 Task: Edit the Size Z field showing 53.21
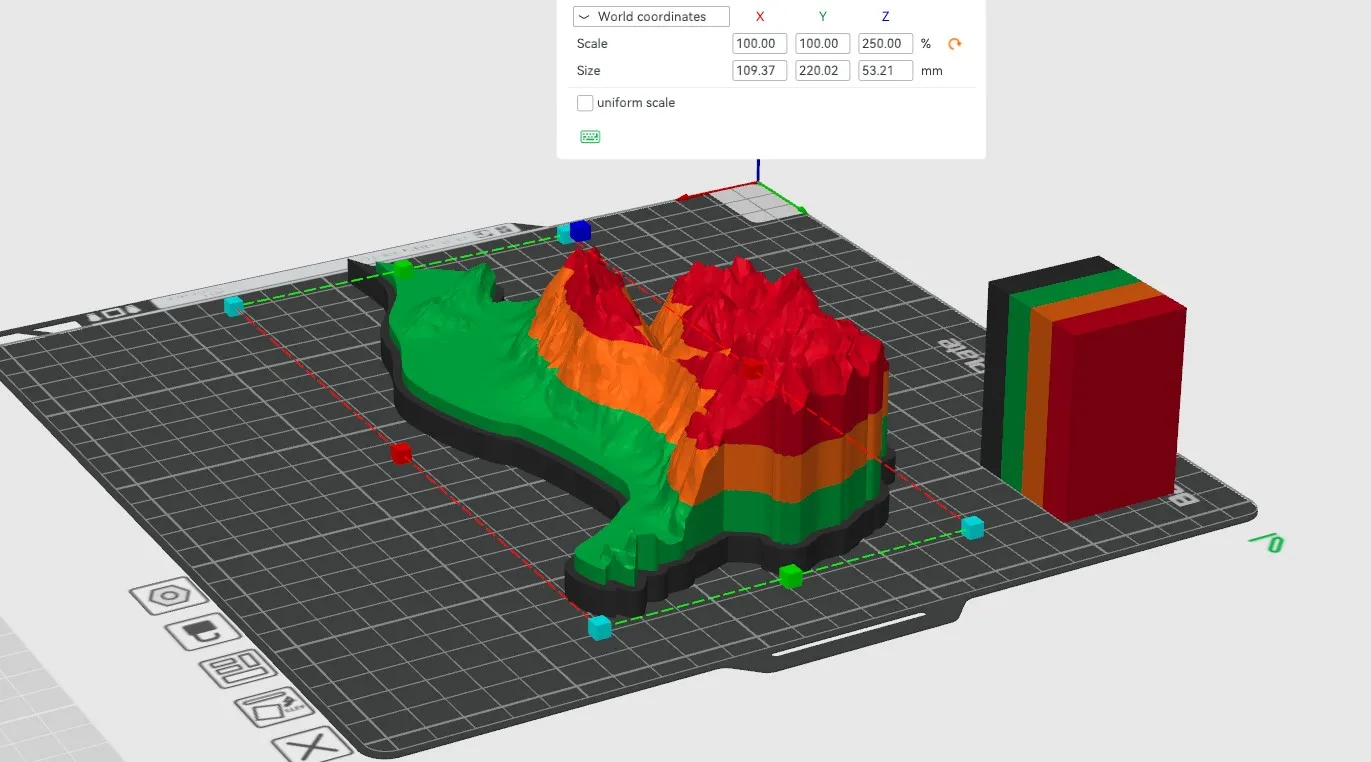[886, 71]
